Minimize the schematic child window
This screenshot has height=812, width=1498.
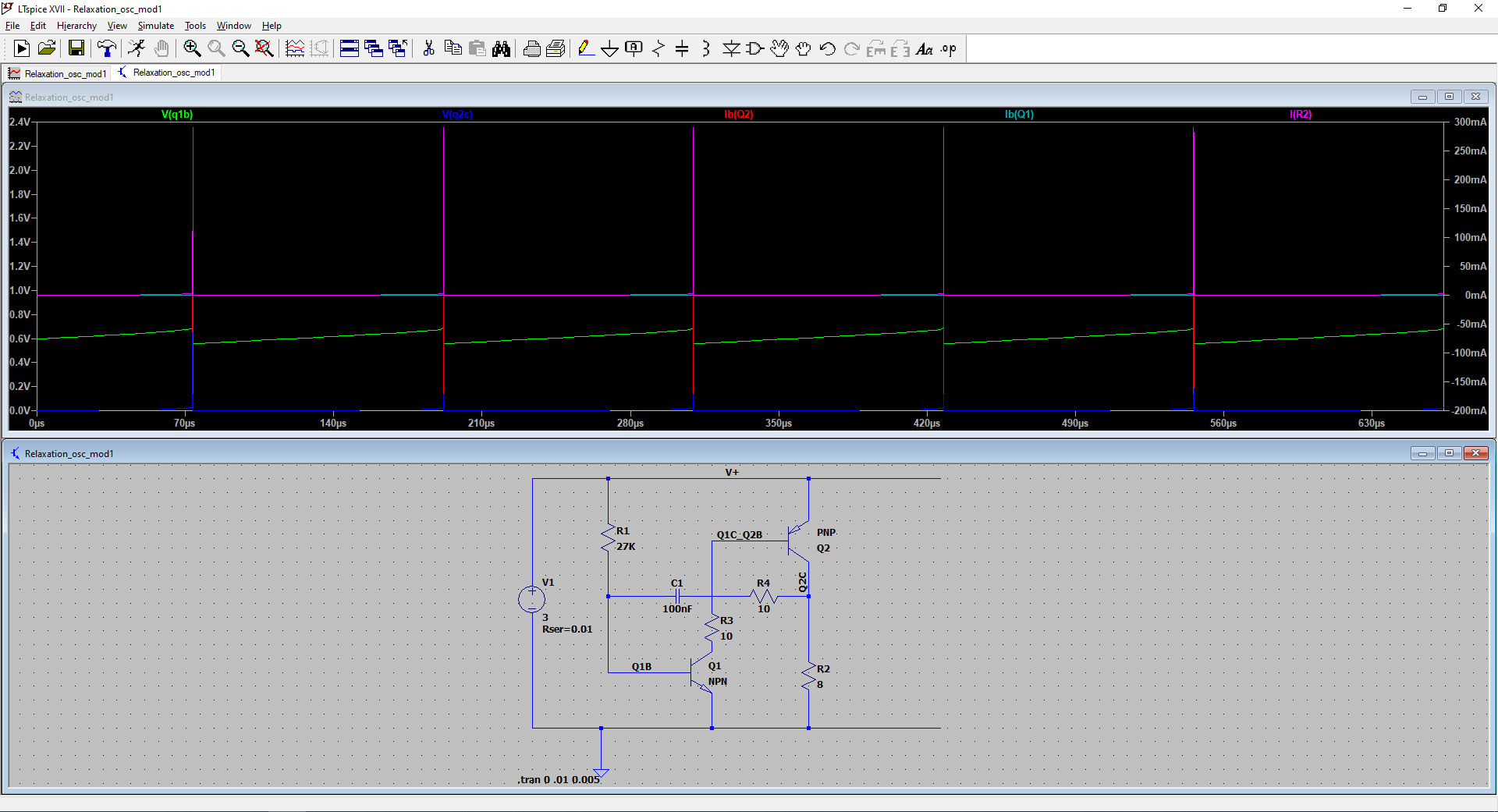click(x=1422, y=453)
